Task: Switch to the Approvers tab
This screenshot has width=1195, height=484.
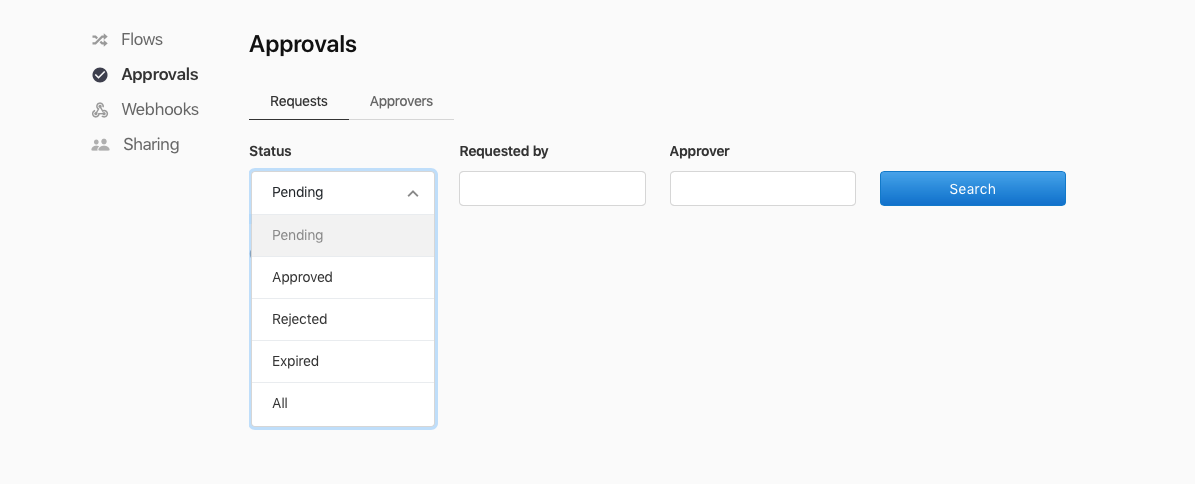Action: coord(401,101)
